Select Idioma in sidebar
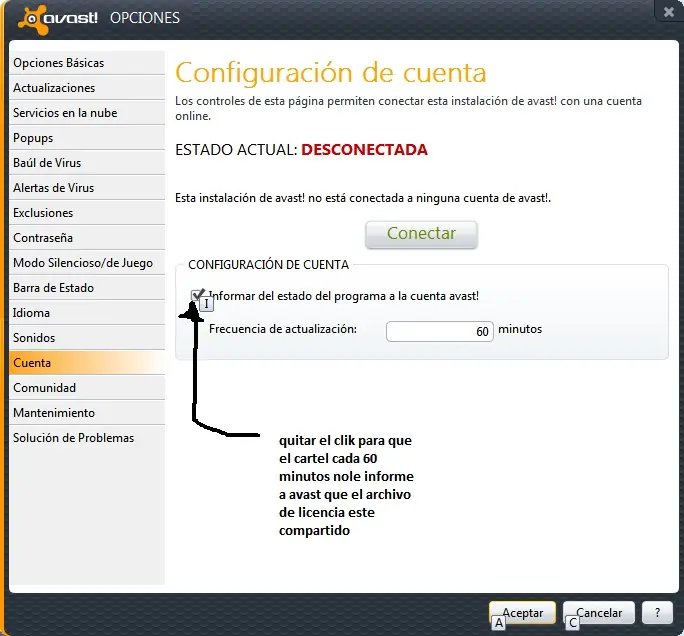The width and height of the screenshot is (684, 636). point(87,313)
